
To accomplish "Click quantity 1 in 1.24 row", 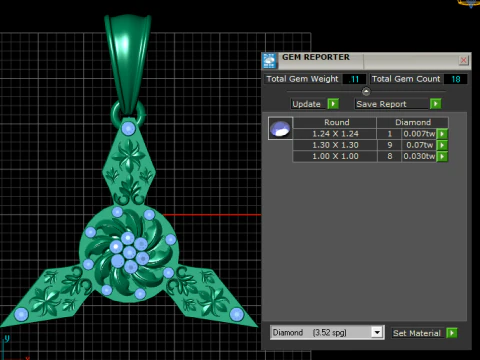I will 389,134.
